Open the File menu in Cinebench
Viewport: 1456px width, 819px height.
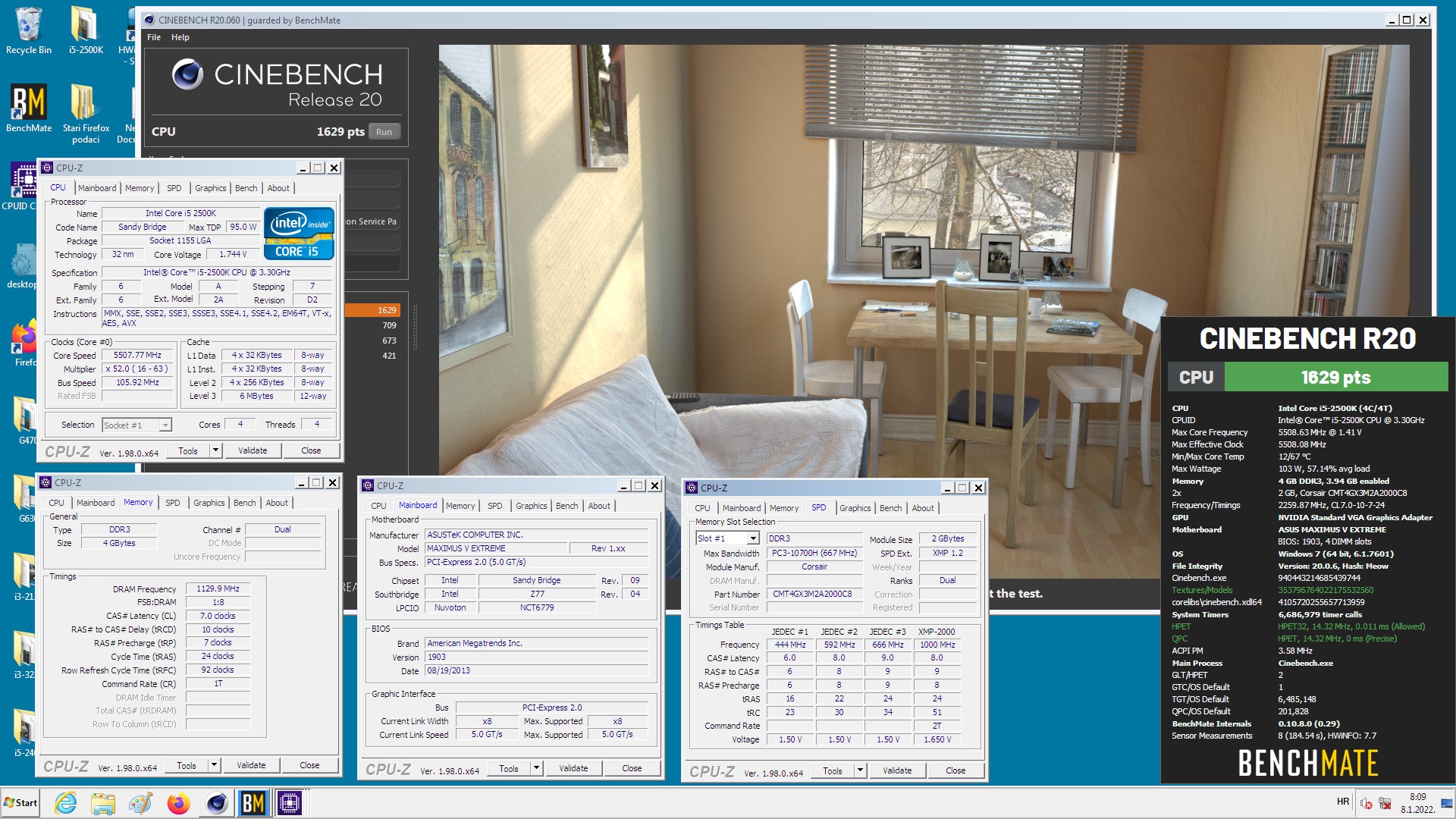(154, 37)
